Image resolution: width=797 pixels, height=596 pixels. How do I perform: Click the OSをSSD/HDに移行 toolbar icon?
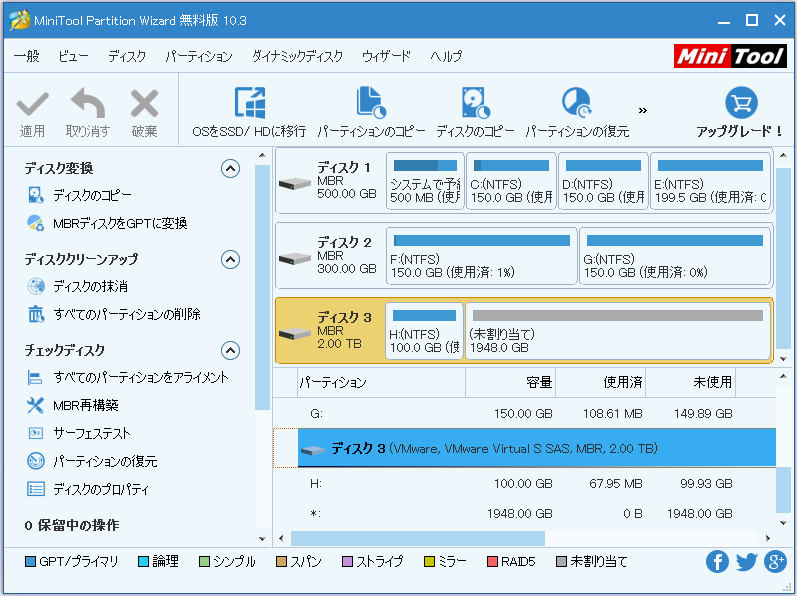[249, 104]
